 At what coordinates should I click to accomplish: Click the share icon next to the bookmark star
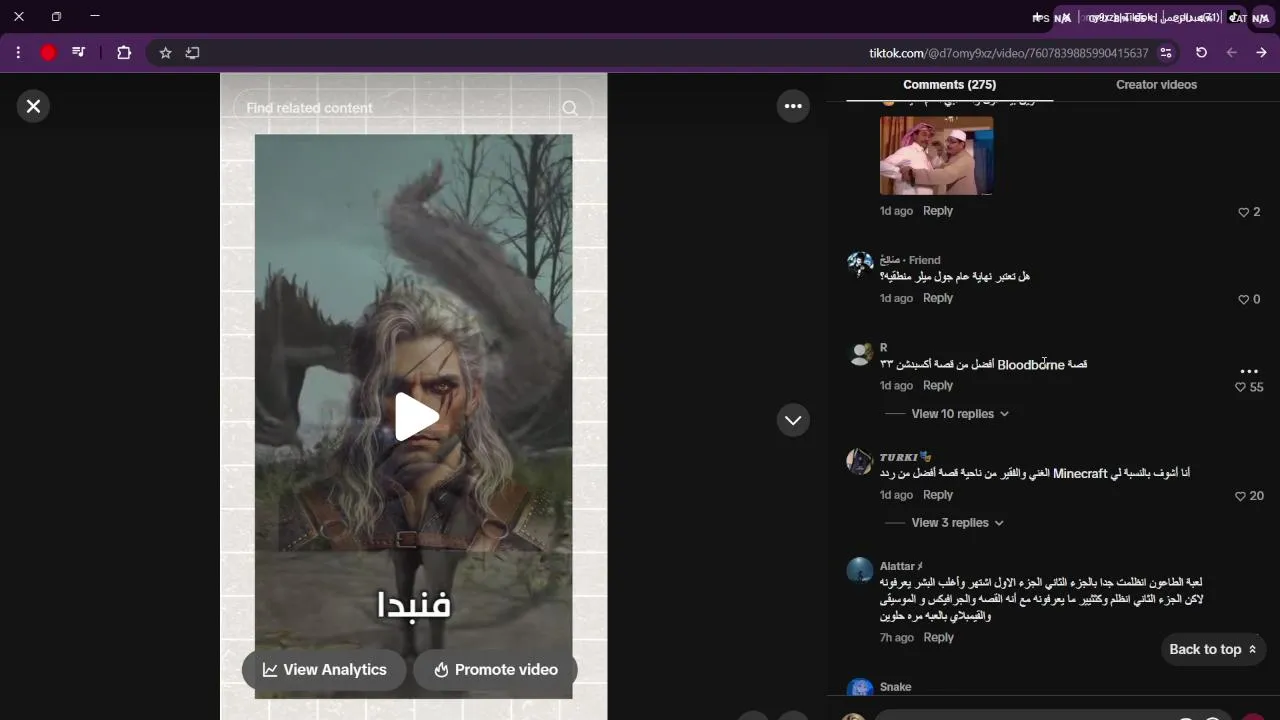click(193, 52)
